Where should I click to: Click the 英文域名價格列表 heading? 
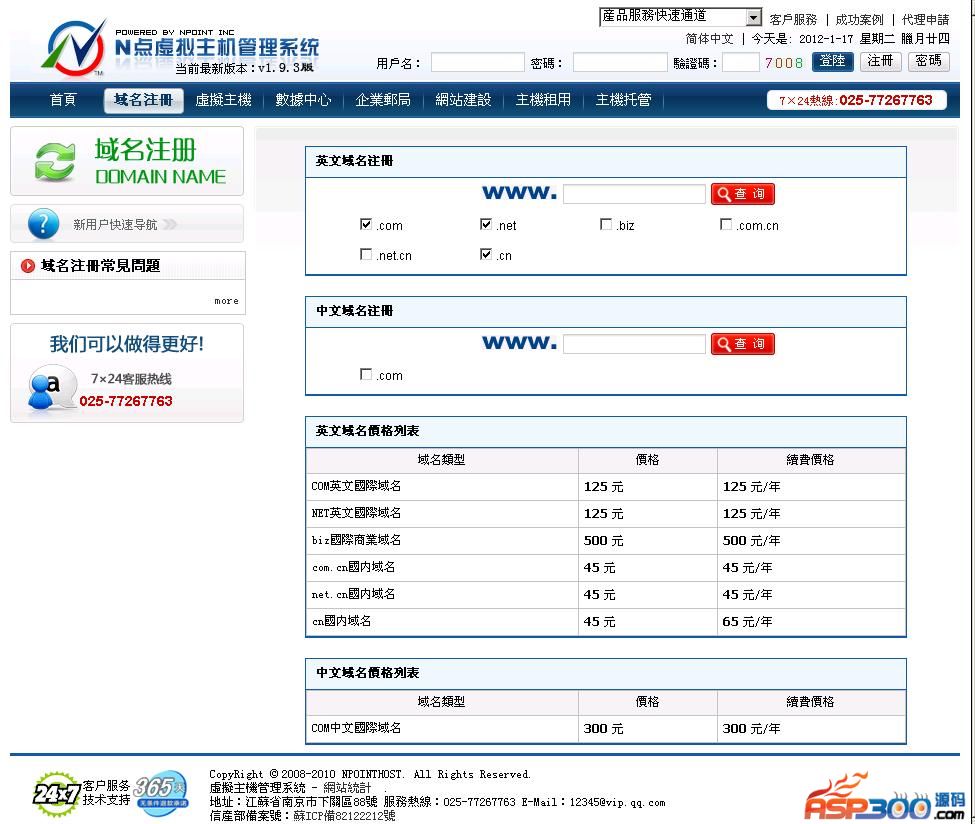click(x=367, y=431)
